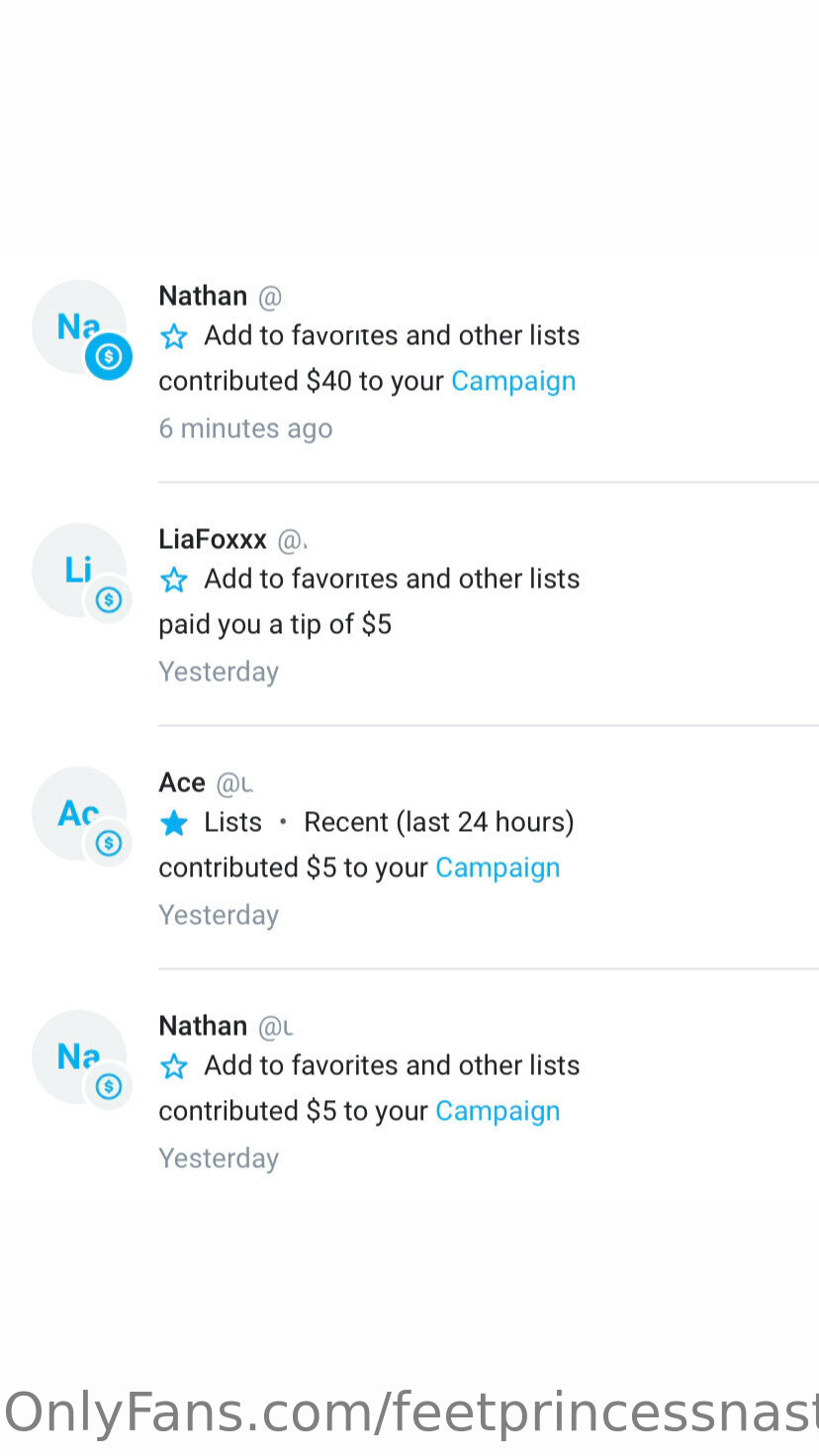Toggle the favorites star under LiaFoxxx
819x1456 pixels.
(174, 580)
